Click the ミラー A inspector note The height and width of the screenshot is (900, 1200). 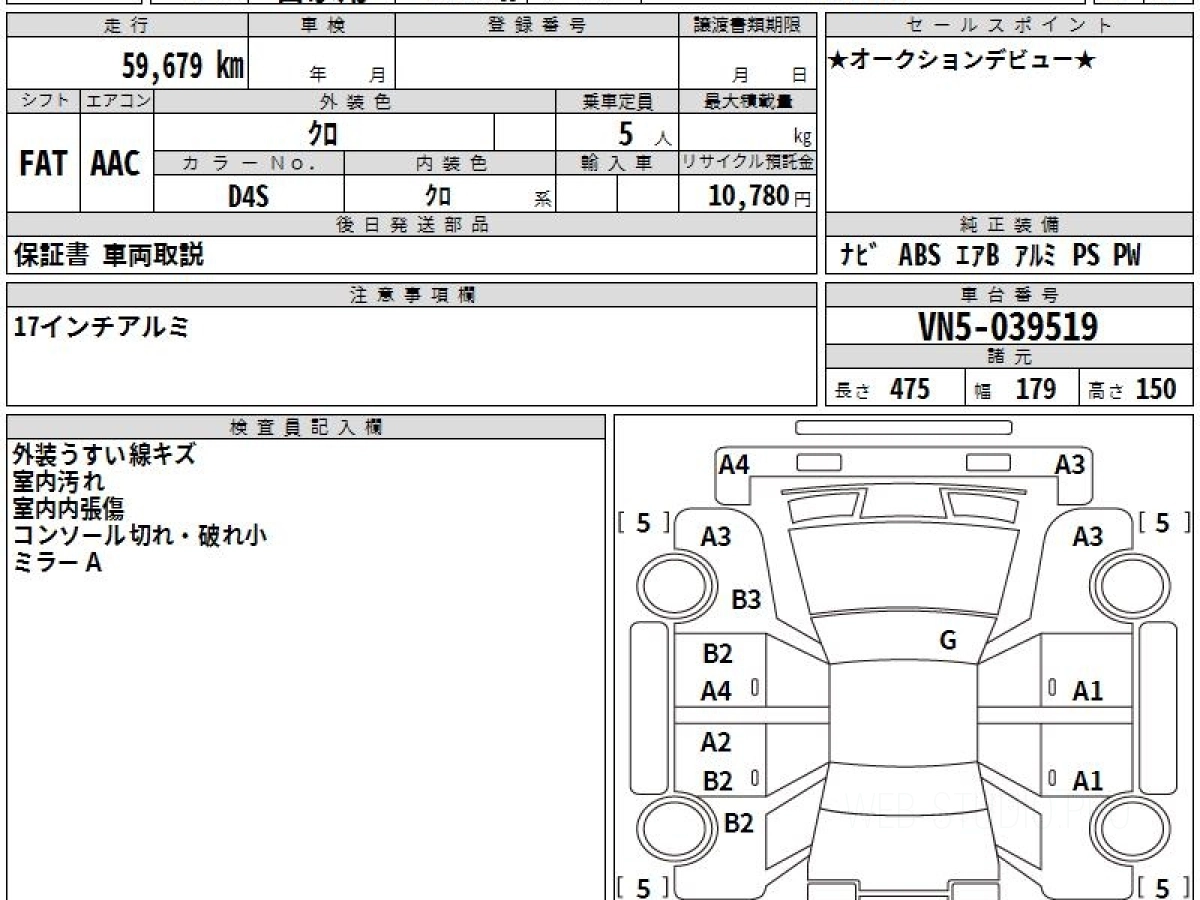(x=57, y=563)
